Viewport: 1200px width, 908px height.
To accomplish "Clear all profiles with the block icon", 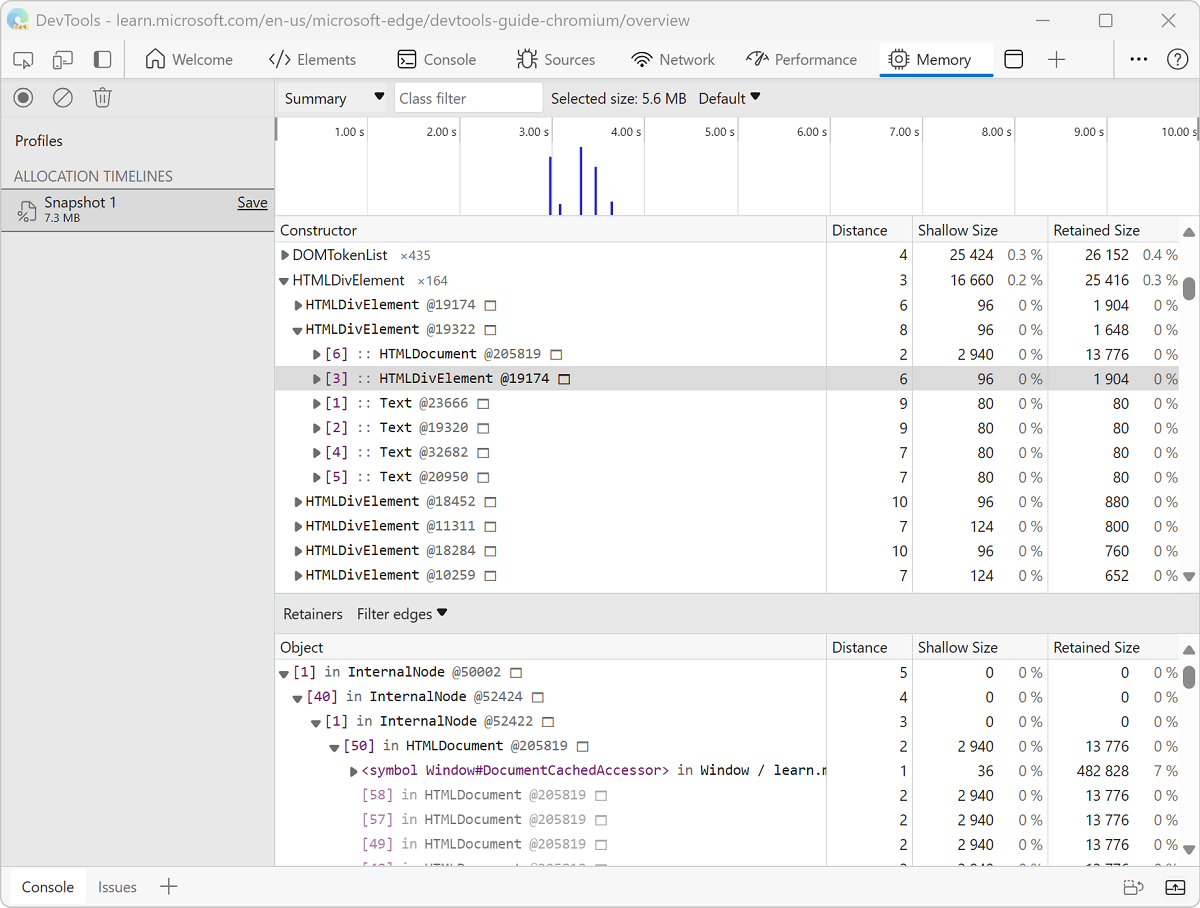I will click(62, 97).
